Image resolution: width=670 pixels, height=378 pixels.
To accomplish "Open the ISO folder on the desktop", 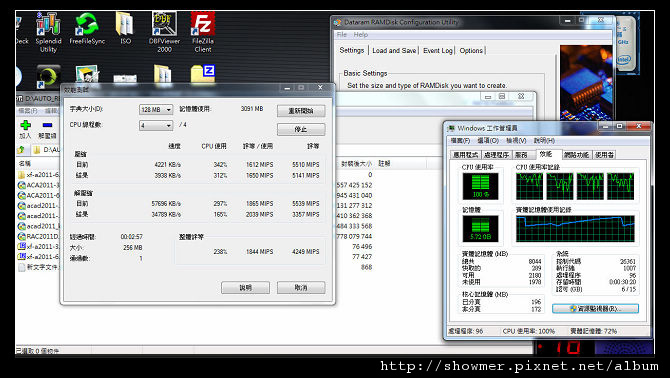I will coord(125,29).
